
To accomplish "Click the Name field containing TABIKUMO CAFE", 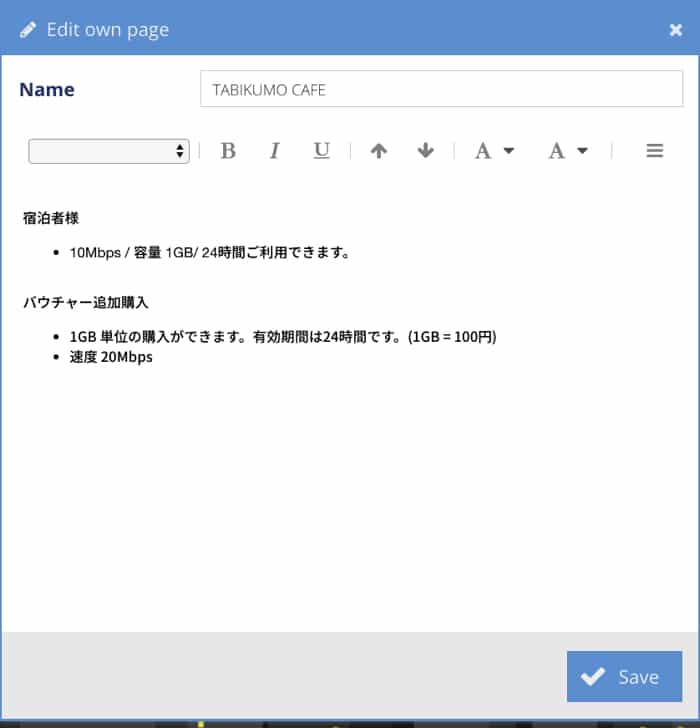I will (441, 89).
